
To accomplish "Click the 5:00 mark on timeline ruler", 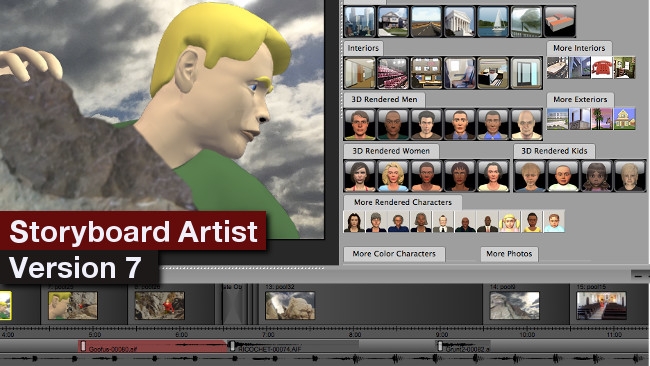I will point(95,334).
